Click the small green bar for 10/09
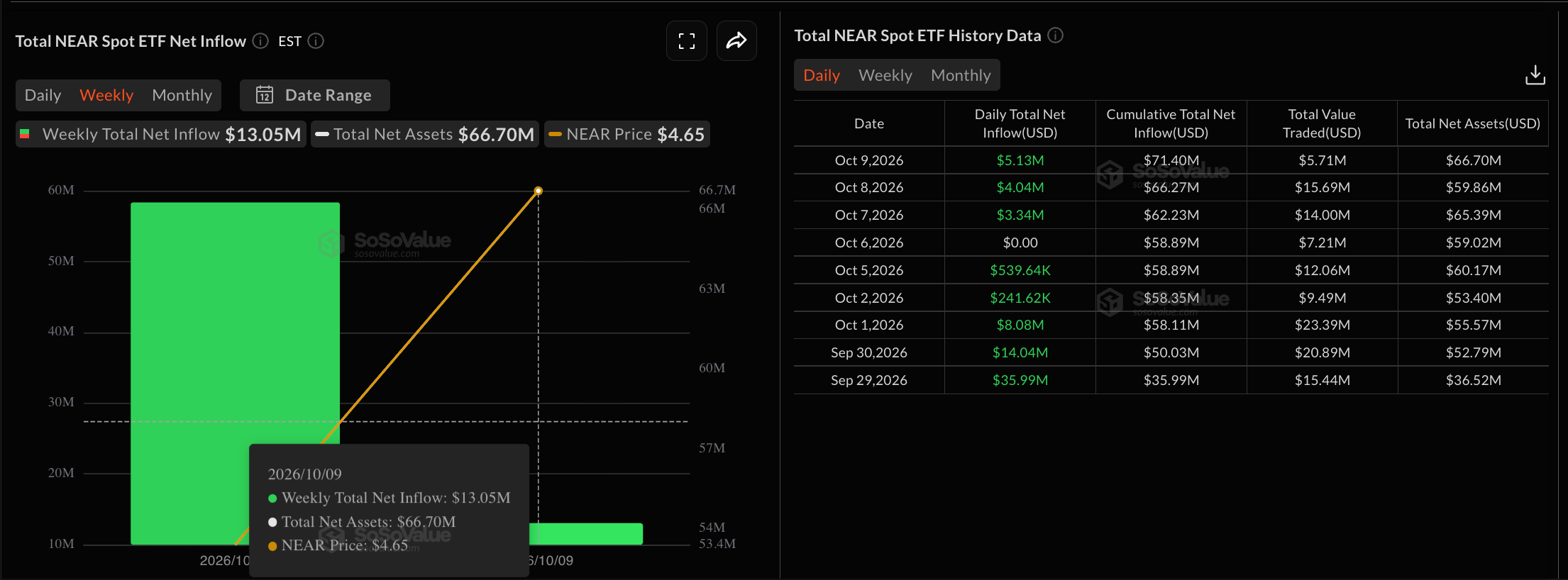This screenshot has width=1568, height=580. pos(586,534)
